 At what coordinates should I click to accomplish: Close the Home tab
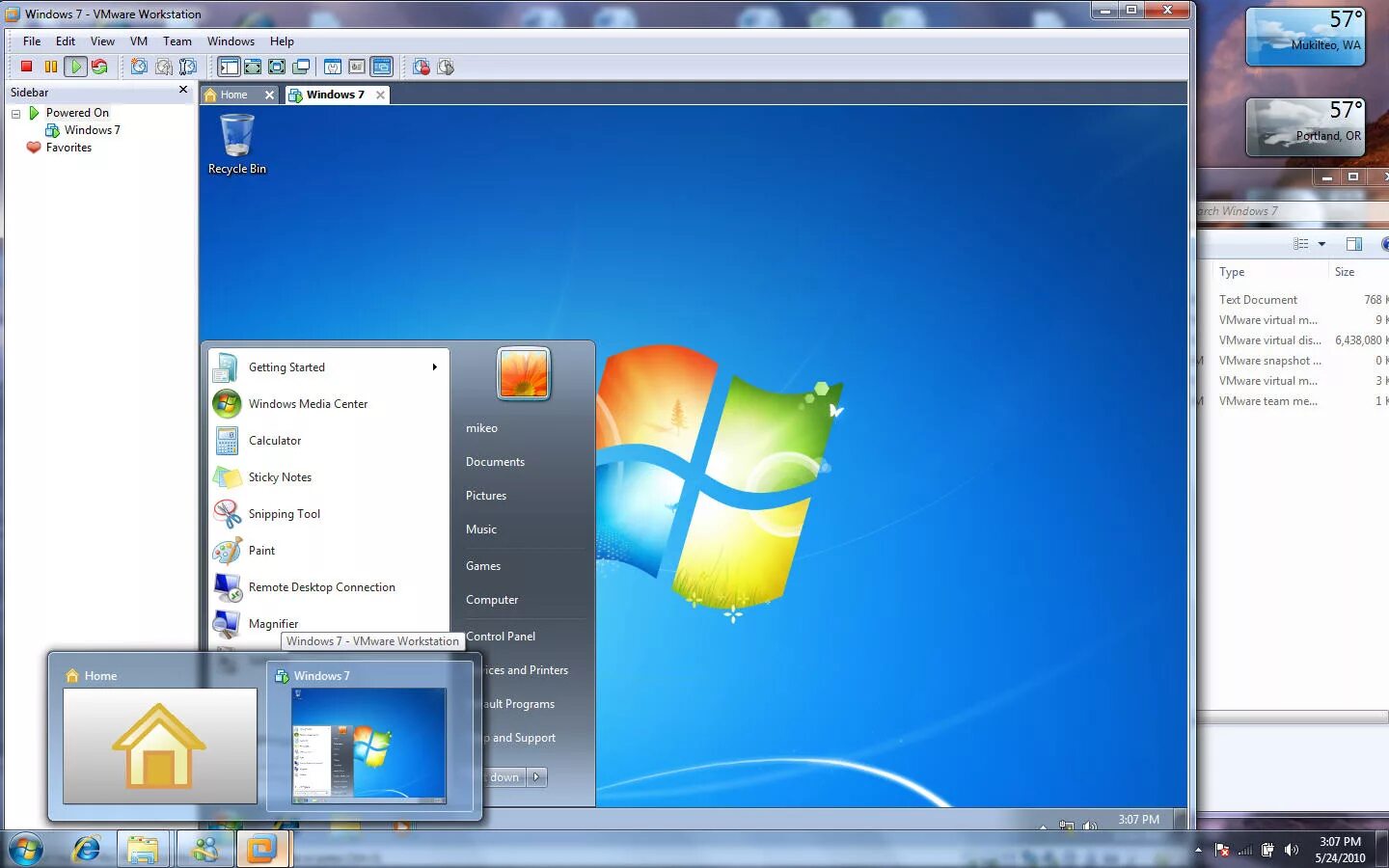click(269, 95)
